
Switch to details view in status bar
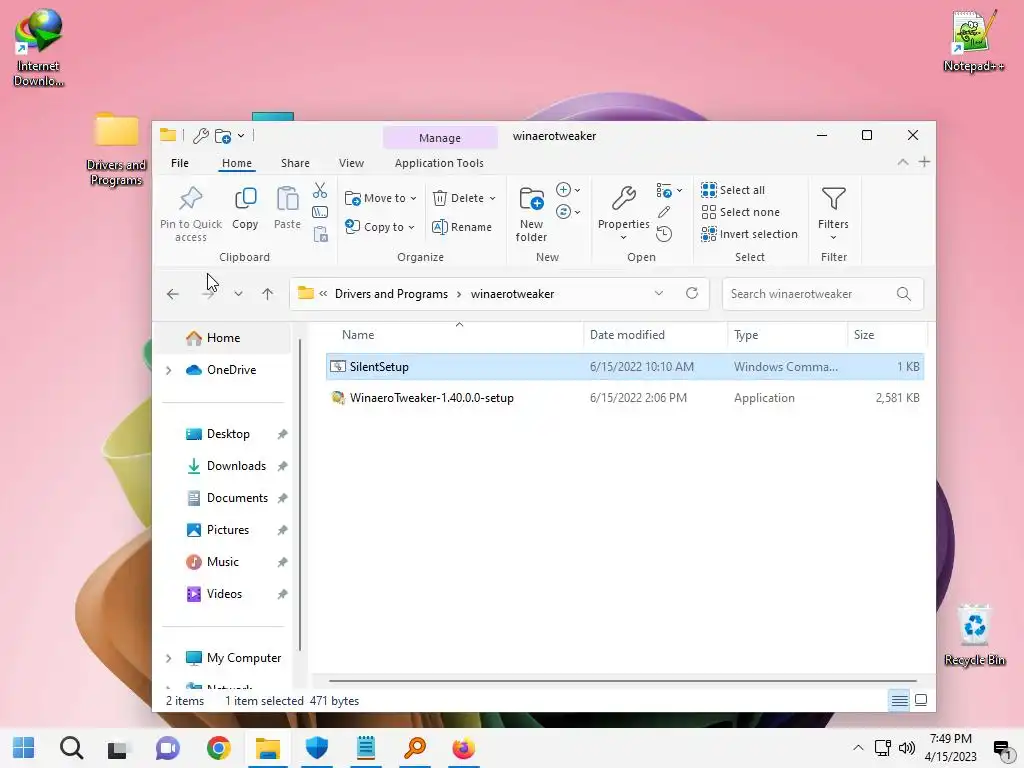[899, 701]
